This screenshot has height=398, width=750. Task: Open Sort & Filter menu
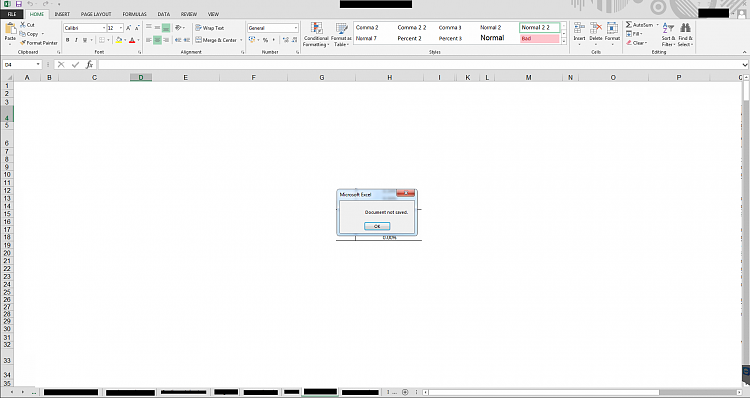coord(668,34)
